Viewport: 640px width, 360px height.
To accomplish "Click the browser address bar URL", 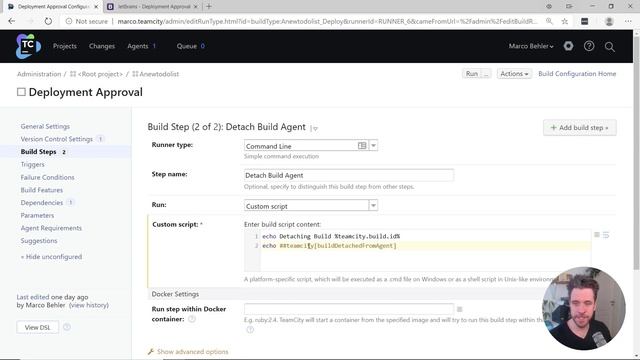I will point(327,21).
